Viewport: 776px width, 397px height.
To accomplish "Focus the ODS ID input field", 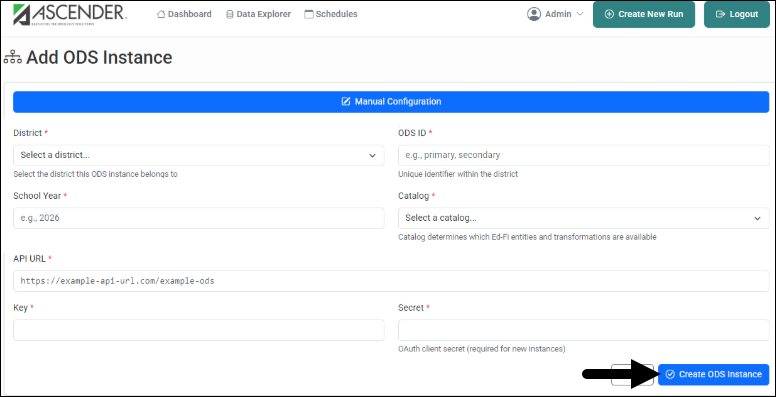I will (583, 155).
